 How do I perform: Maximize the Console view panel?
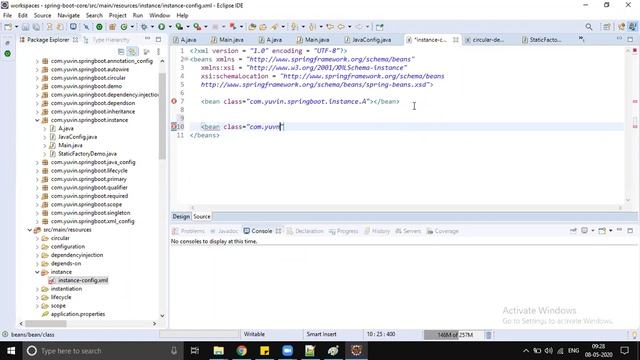coord(630,231)
